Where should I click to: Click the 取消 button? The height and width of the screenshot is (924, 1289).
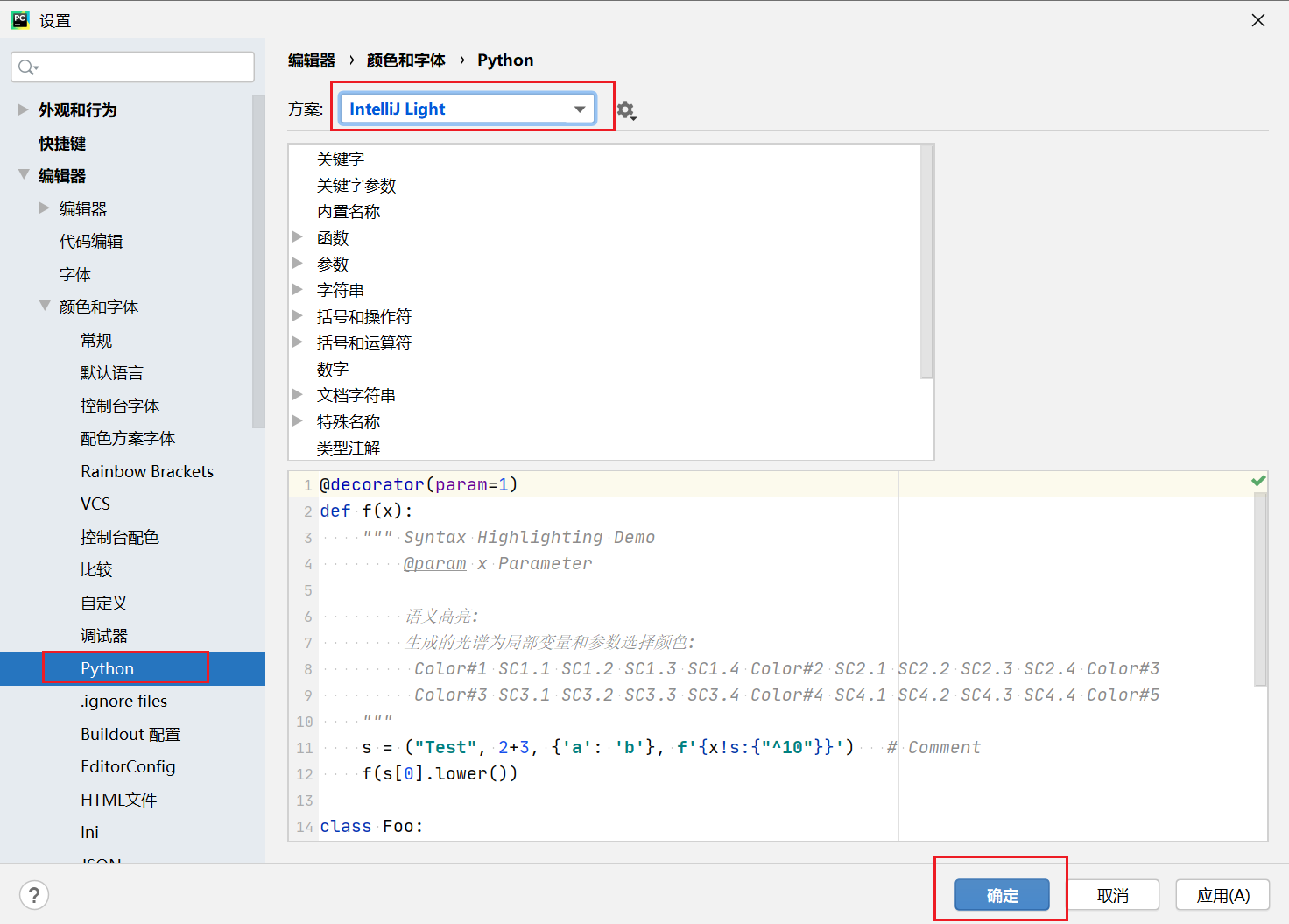tap(1113, 895)
